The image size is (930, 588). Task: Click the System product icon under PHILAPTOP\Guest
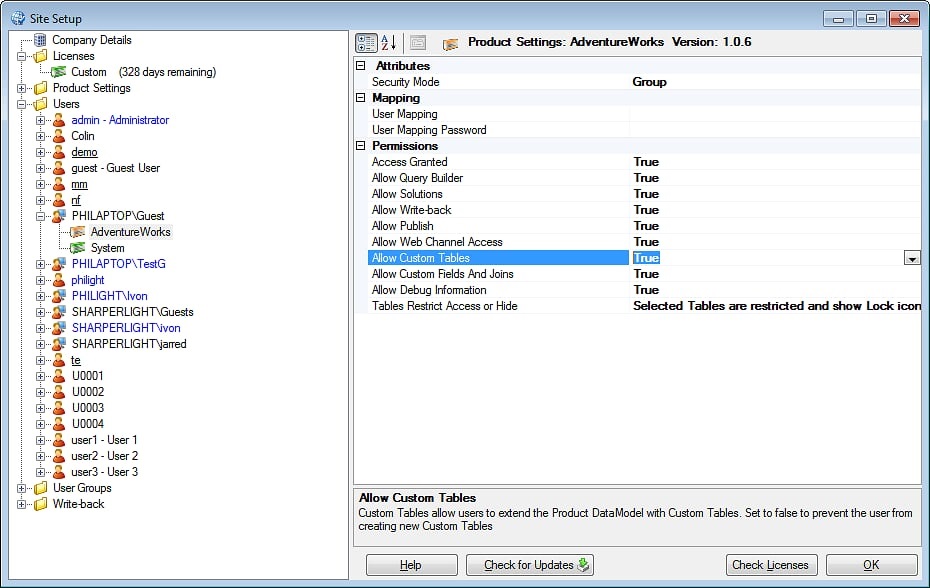(78, 248)
